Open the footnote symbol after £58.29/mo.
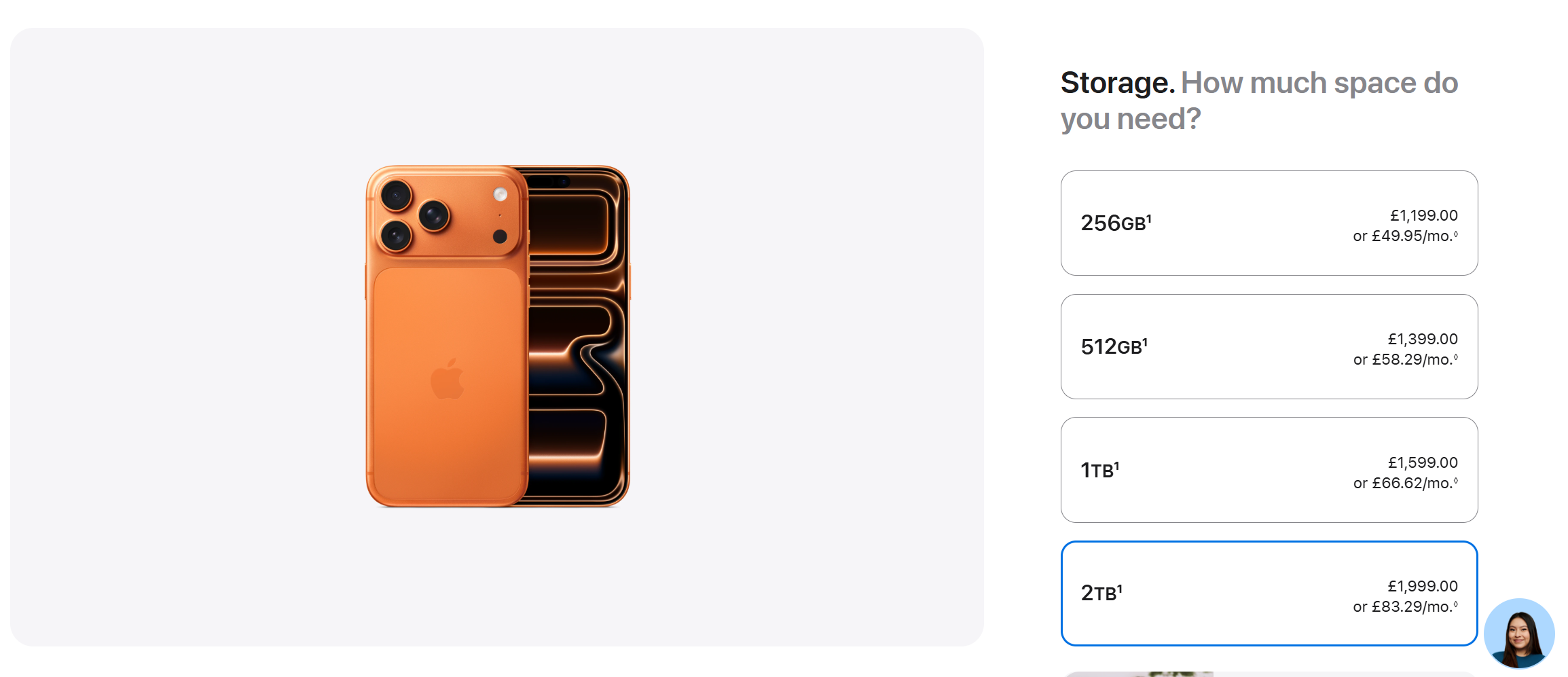 pyautogui.click(x=1455, y=357)
